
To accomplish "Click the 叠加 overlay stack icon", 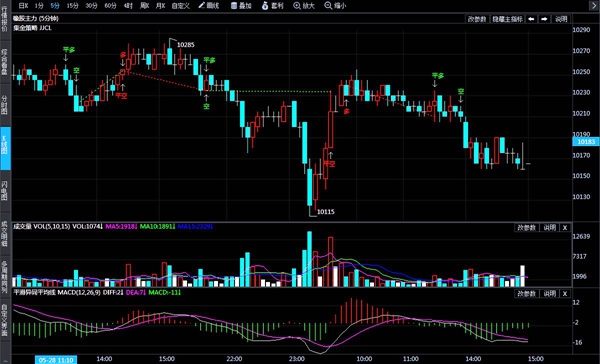I will pos(241,5).
